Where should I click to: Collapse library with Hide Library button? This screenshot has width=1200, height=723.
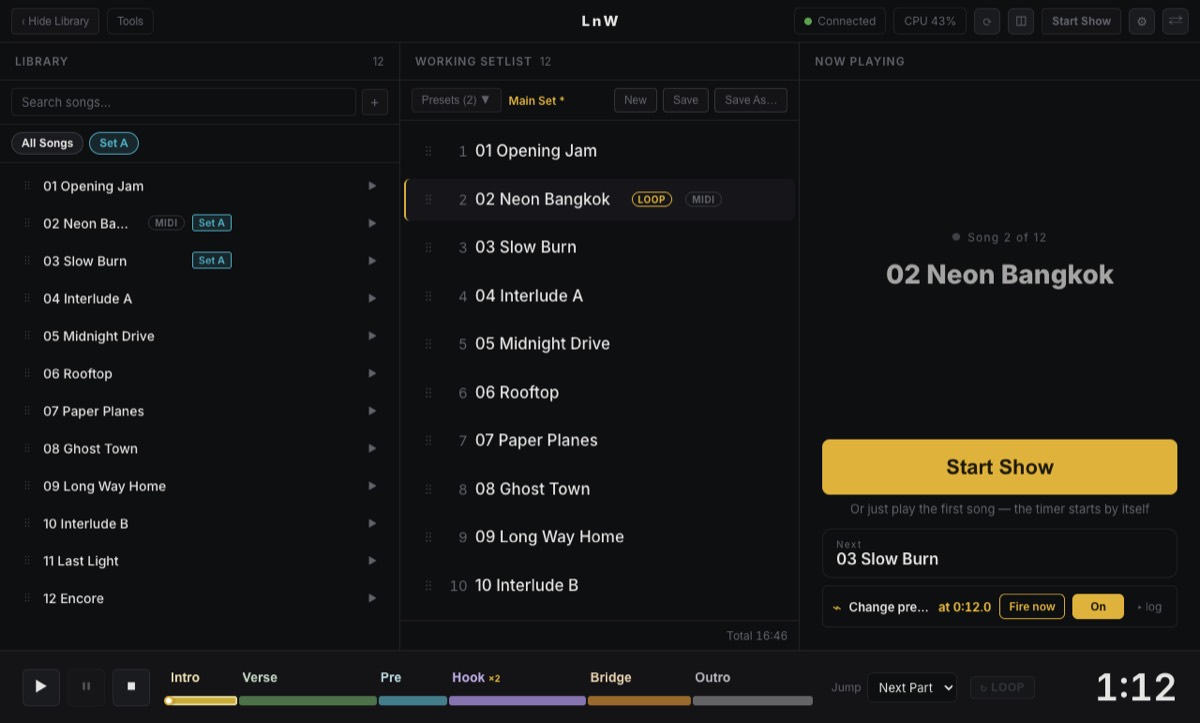tap(55, 21)
